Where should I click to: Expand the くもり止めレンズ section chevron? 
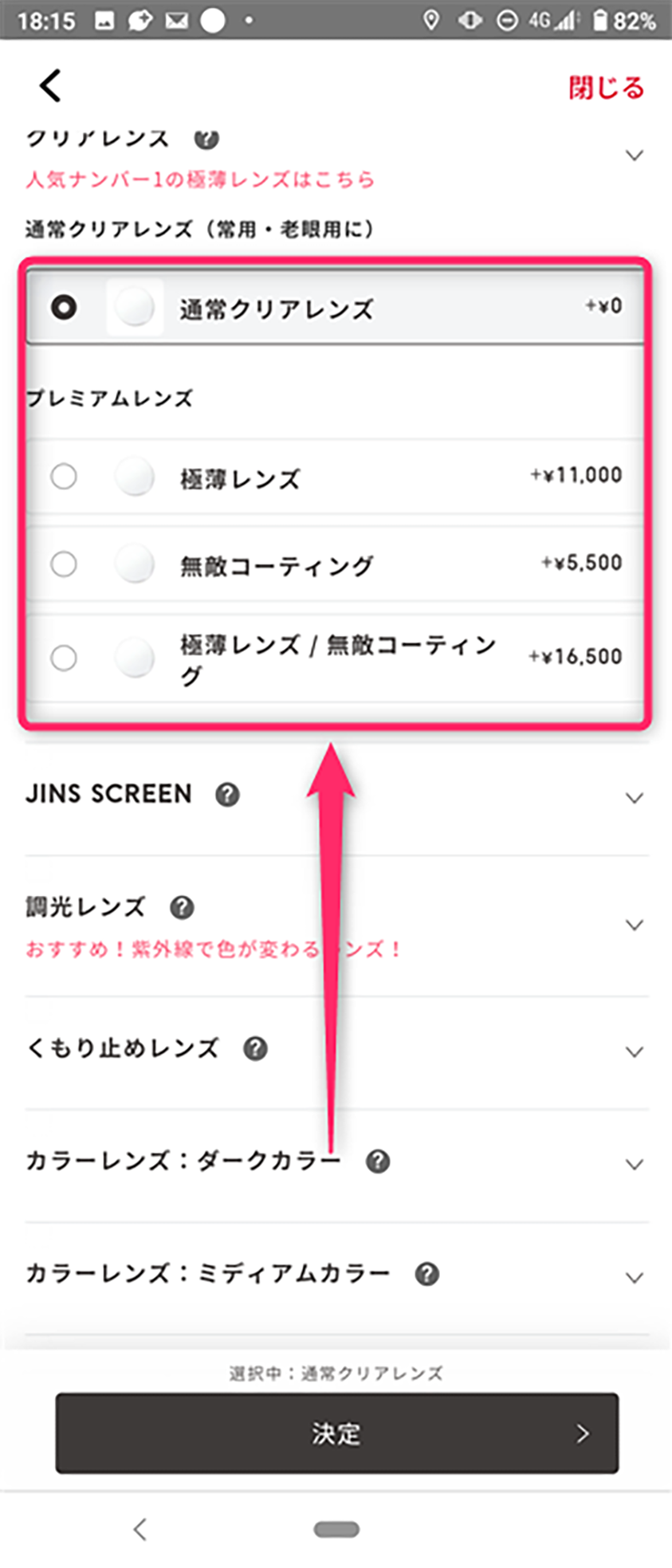pyautogui.click(x=635, y=1051)
